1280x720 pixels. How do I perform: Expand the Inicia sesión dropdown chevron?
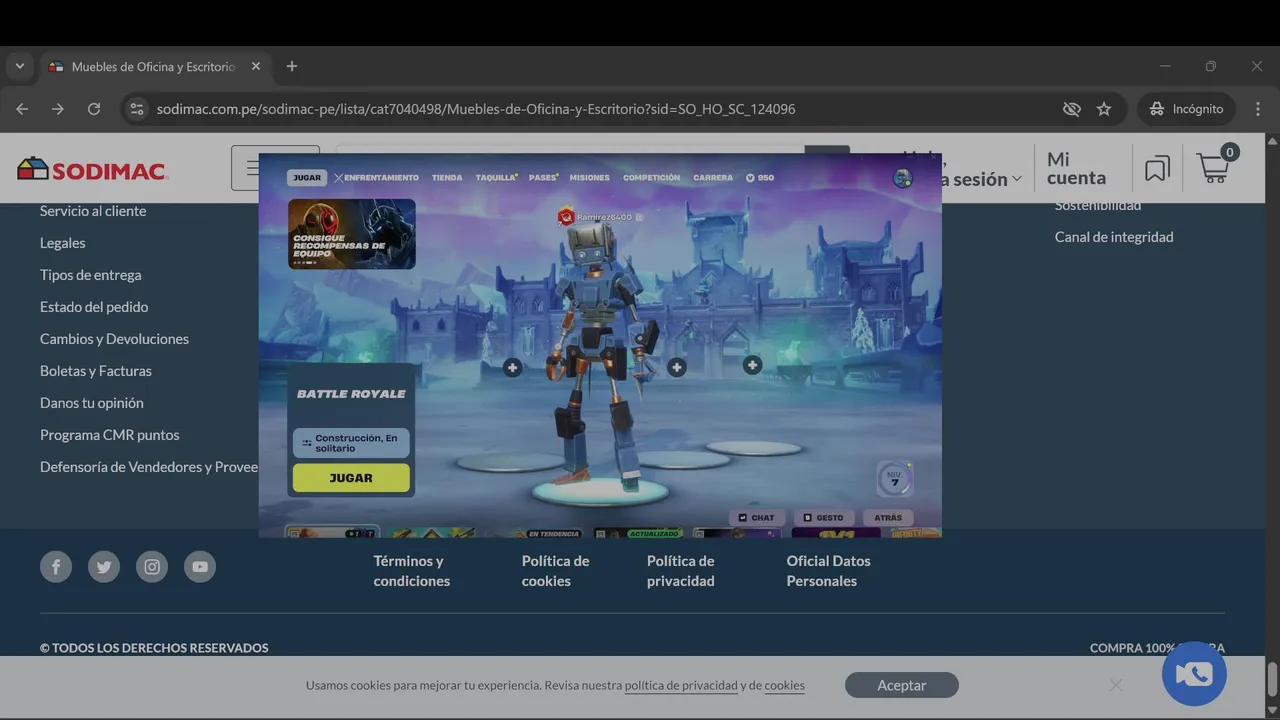tap(1017, 179)
